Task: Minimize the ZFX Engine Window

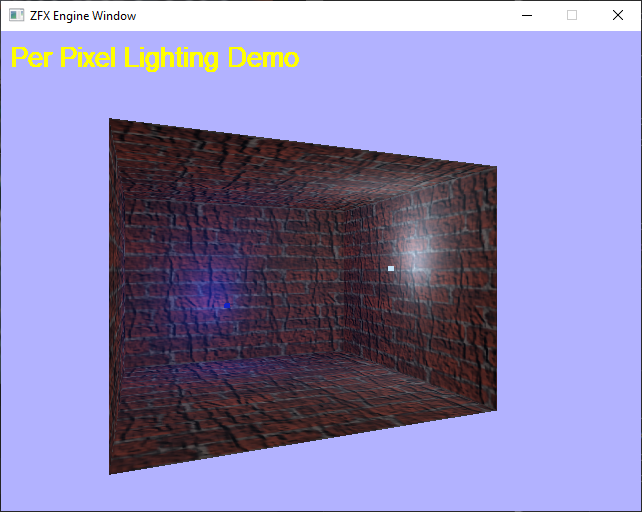Action: [526, 16]
